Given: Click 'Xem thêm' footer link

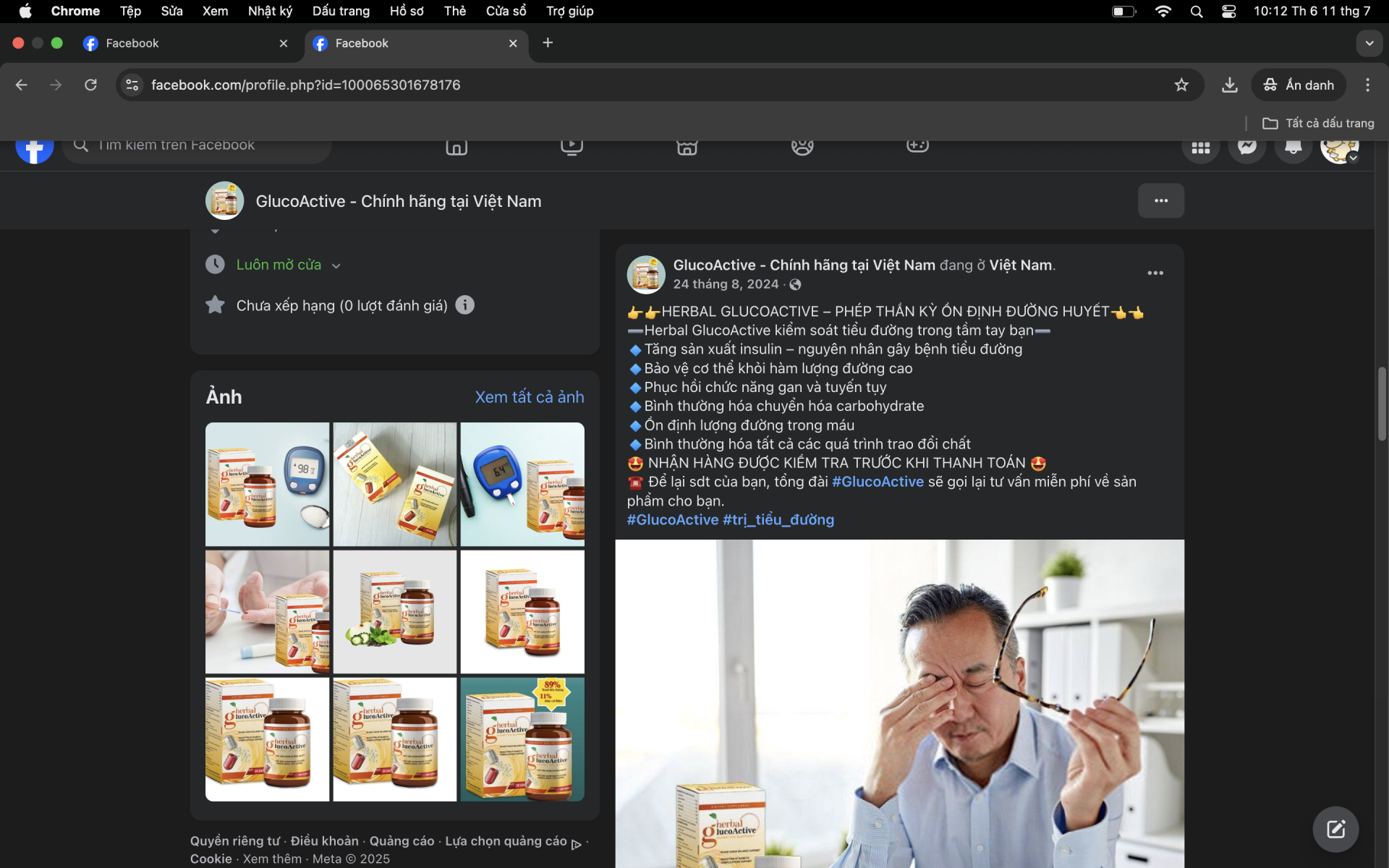Looking at the screenshot, I should coord(272,859).
